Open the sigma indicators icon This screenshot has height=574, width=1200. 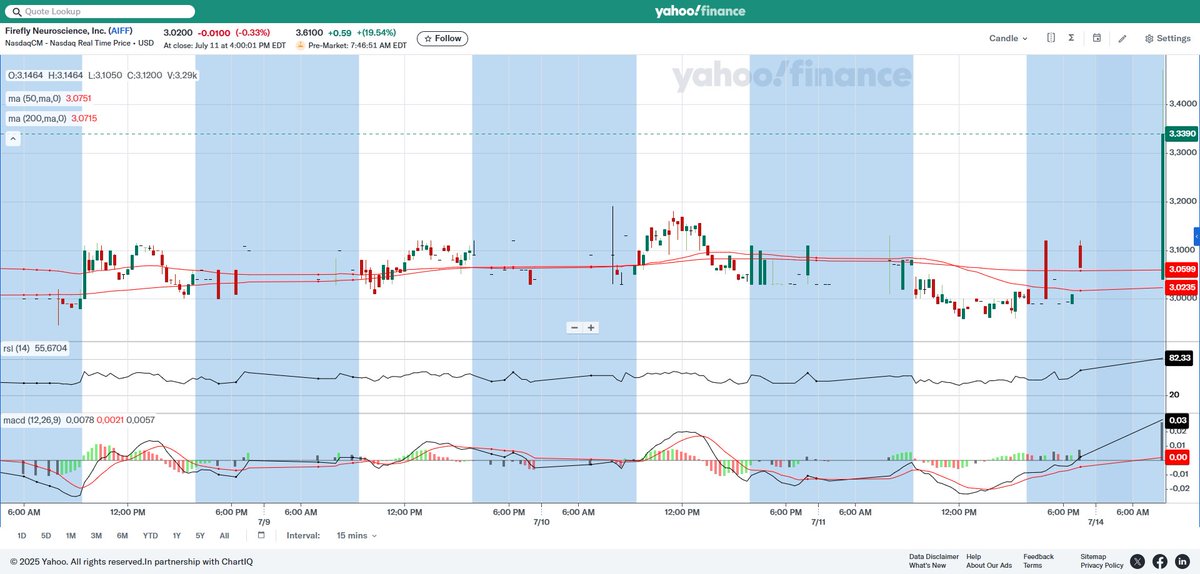pyautogui.click(x=1071, y=38)
